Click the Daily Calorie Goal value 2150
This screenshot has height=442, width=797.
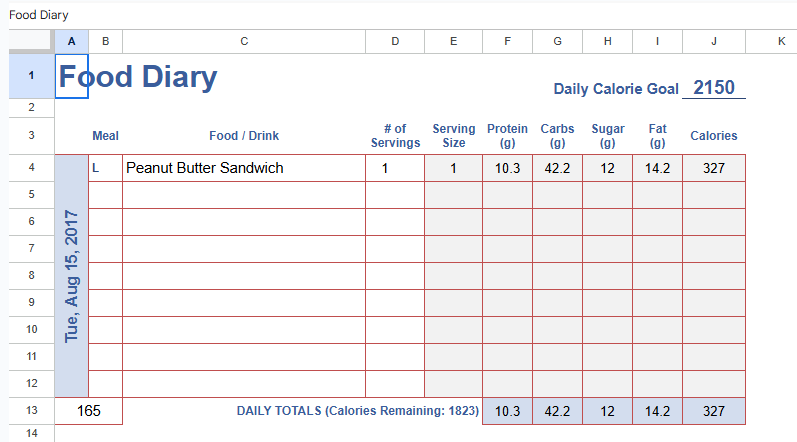coord(713,88)
